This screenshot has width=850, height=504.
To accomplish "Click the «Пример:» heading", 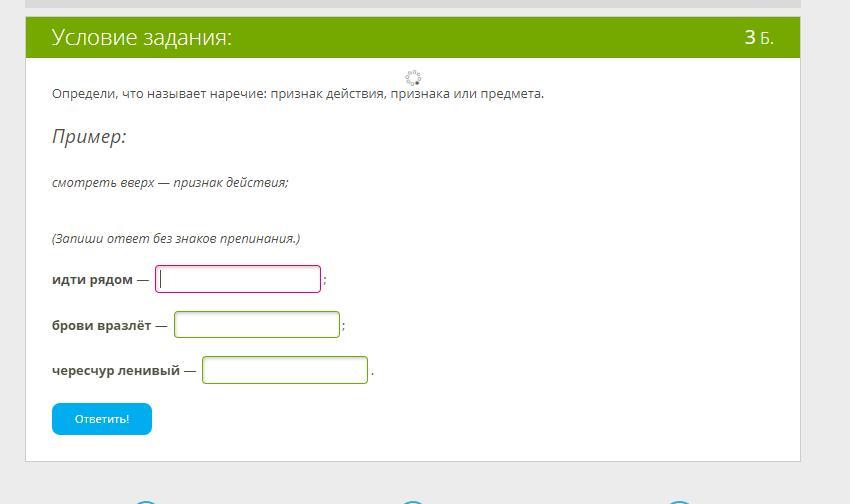I will coord(89,136).
